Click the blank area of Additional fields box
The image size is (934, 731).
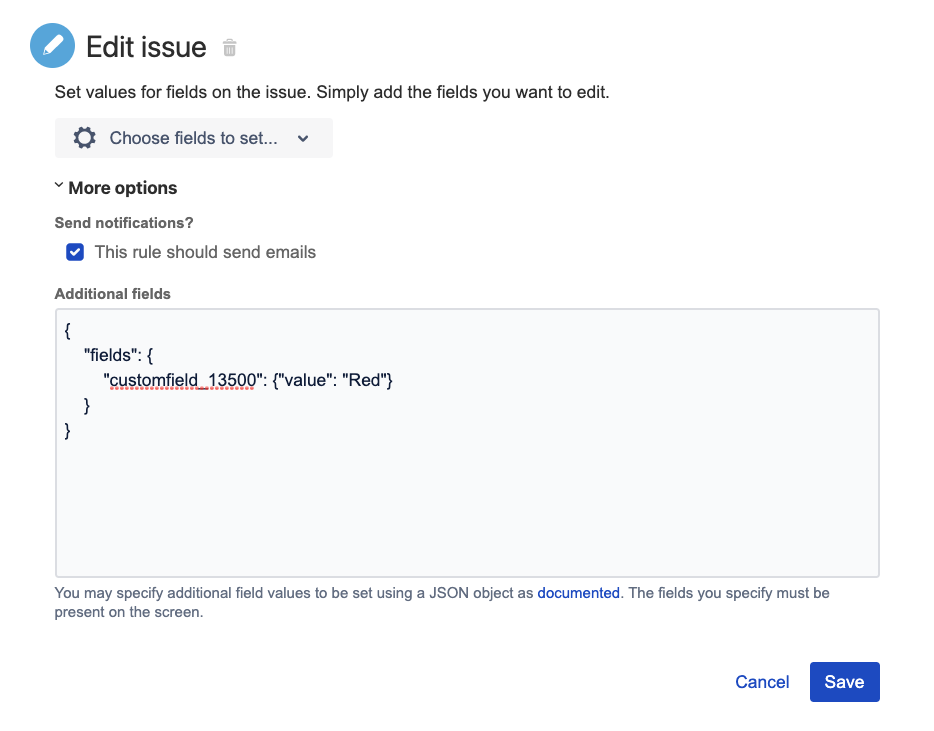tap(466, 500)
